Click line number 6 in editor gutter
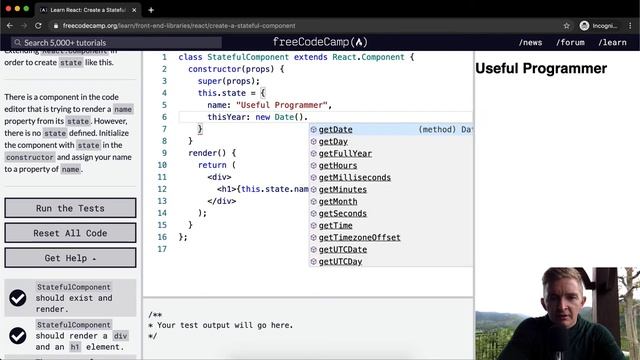Viewport: 640px width, 360px height. 164,117
